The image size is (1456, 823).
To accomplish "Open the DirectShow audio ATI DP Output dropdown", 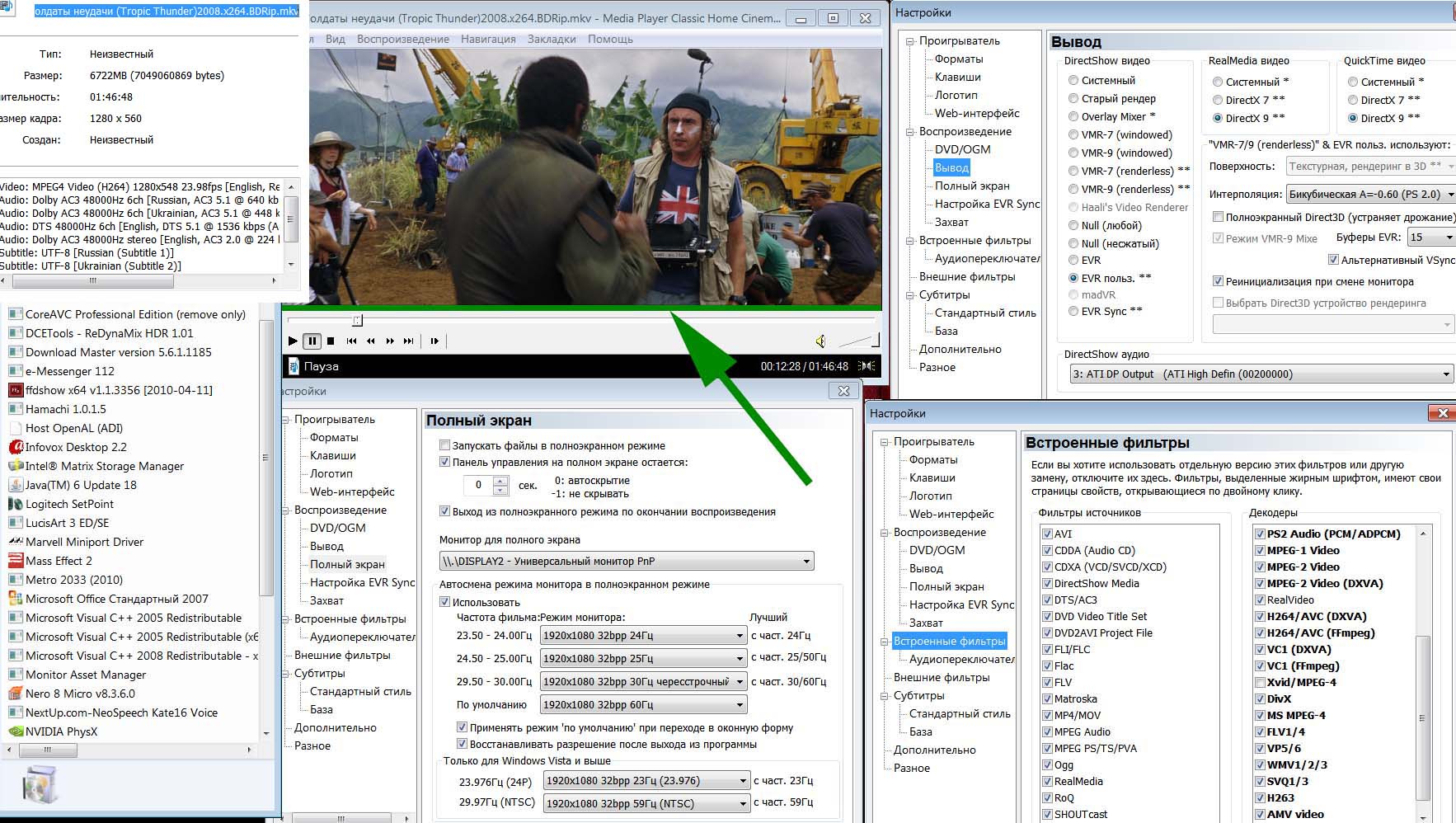I will click(x=1261, y=374).
